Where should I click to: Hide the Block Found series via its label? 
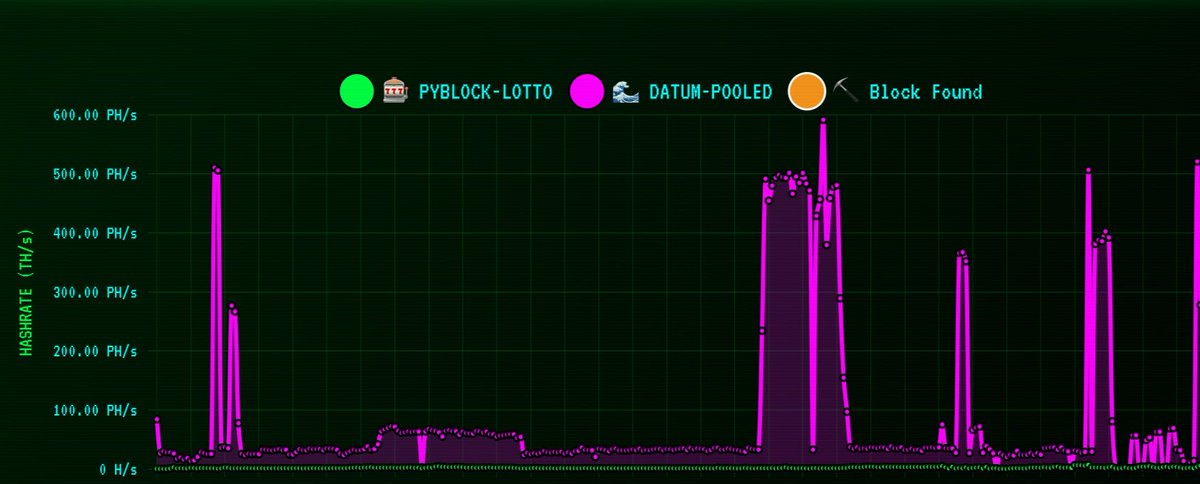pyautogui.click(x=925, y=92)
